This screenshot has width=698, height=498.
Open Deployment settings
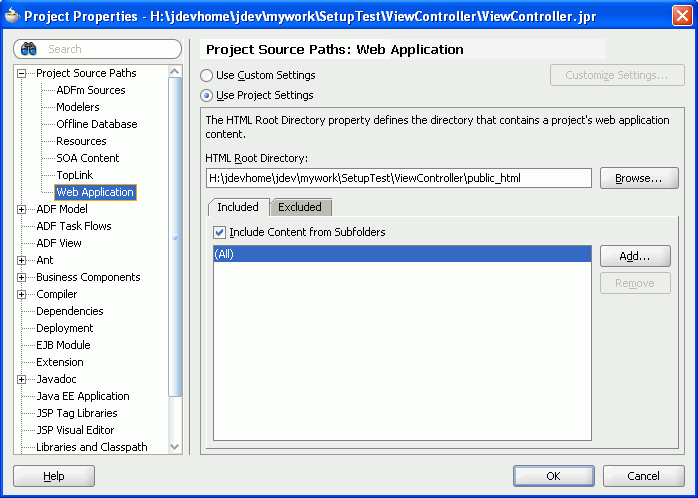(x=65, y=328)
